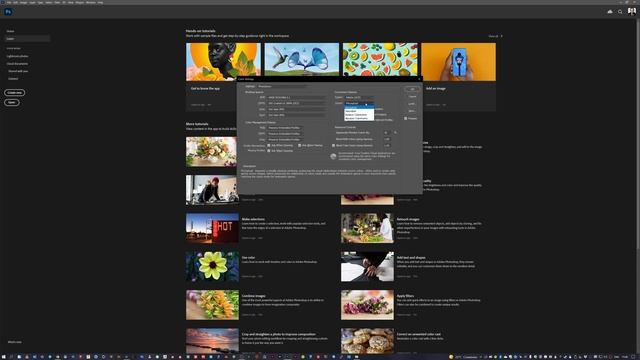Close the Color Settings dialog with X

click(x=419, y=79)
